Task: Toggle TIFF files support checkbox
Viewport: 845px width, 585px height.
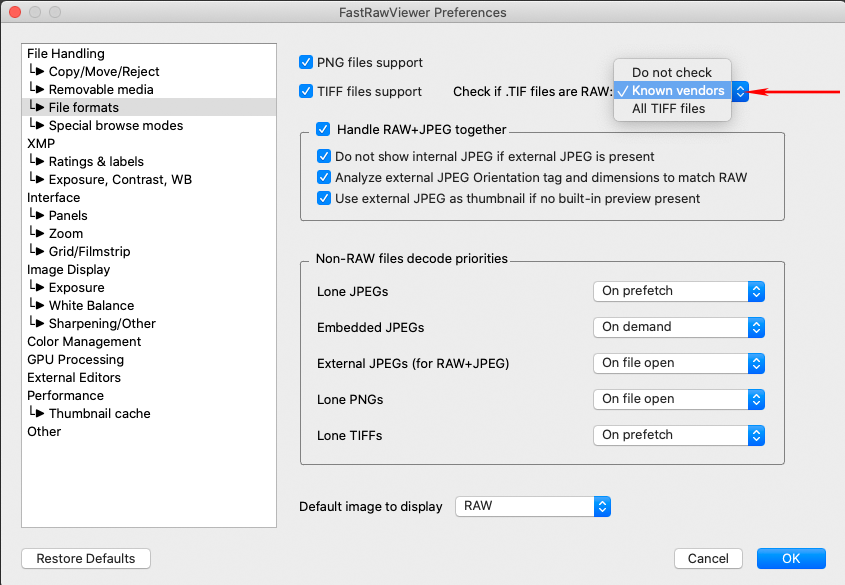Action: click(307, 91)
